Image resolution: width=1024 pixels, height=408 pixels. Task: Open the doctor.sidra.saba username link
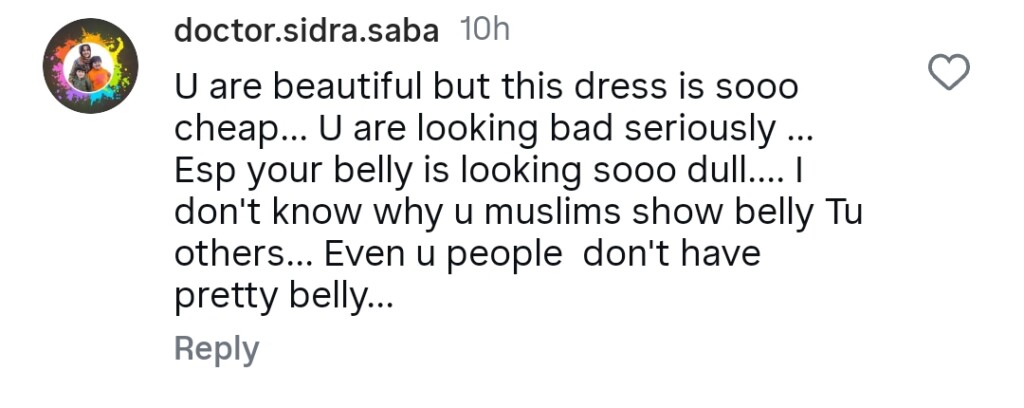pyautogui.click(x=306, y=31)
